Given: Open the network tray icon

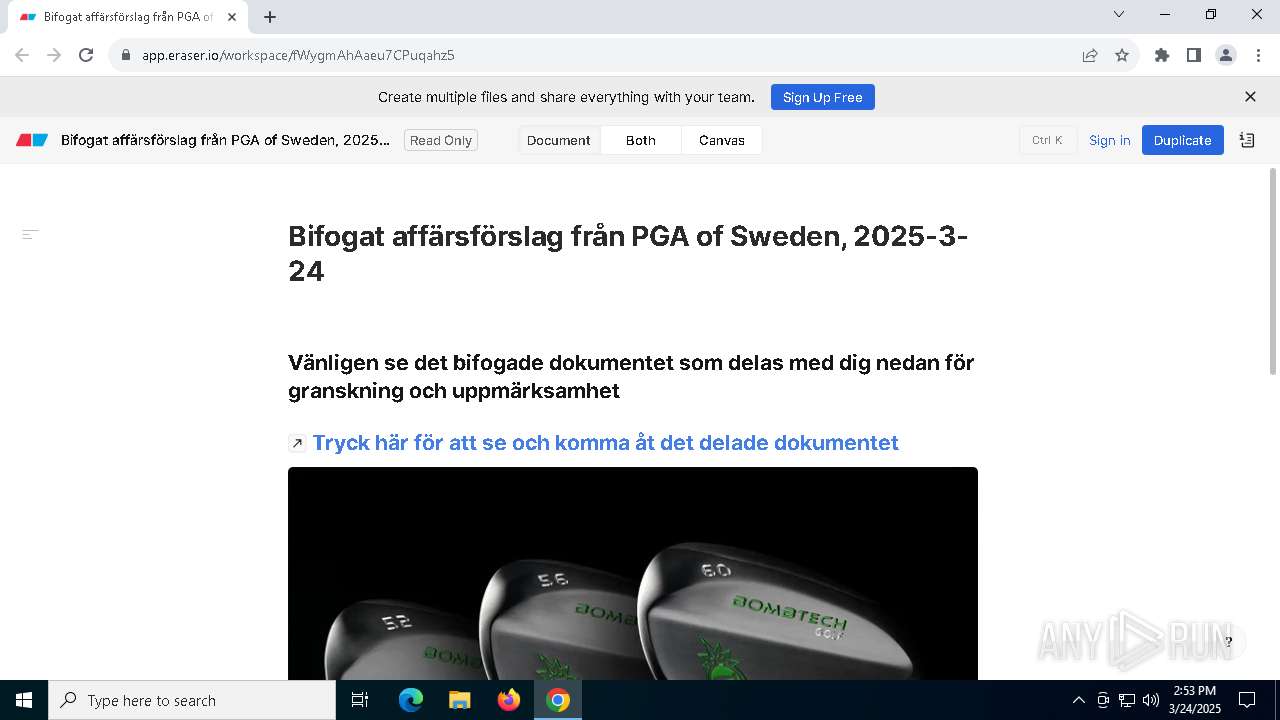Looking at the screenshot, I should pyautogui.click(x=1127, y=700).
